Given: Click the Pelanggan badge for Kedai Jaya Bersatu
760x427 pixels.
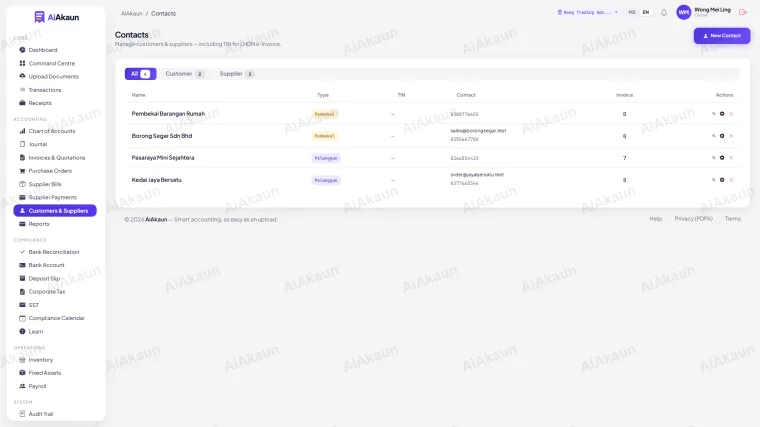Looking at the screenshot, I should [x=326, y=180].
